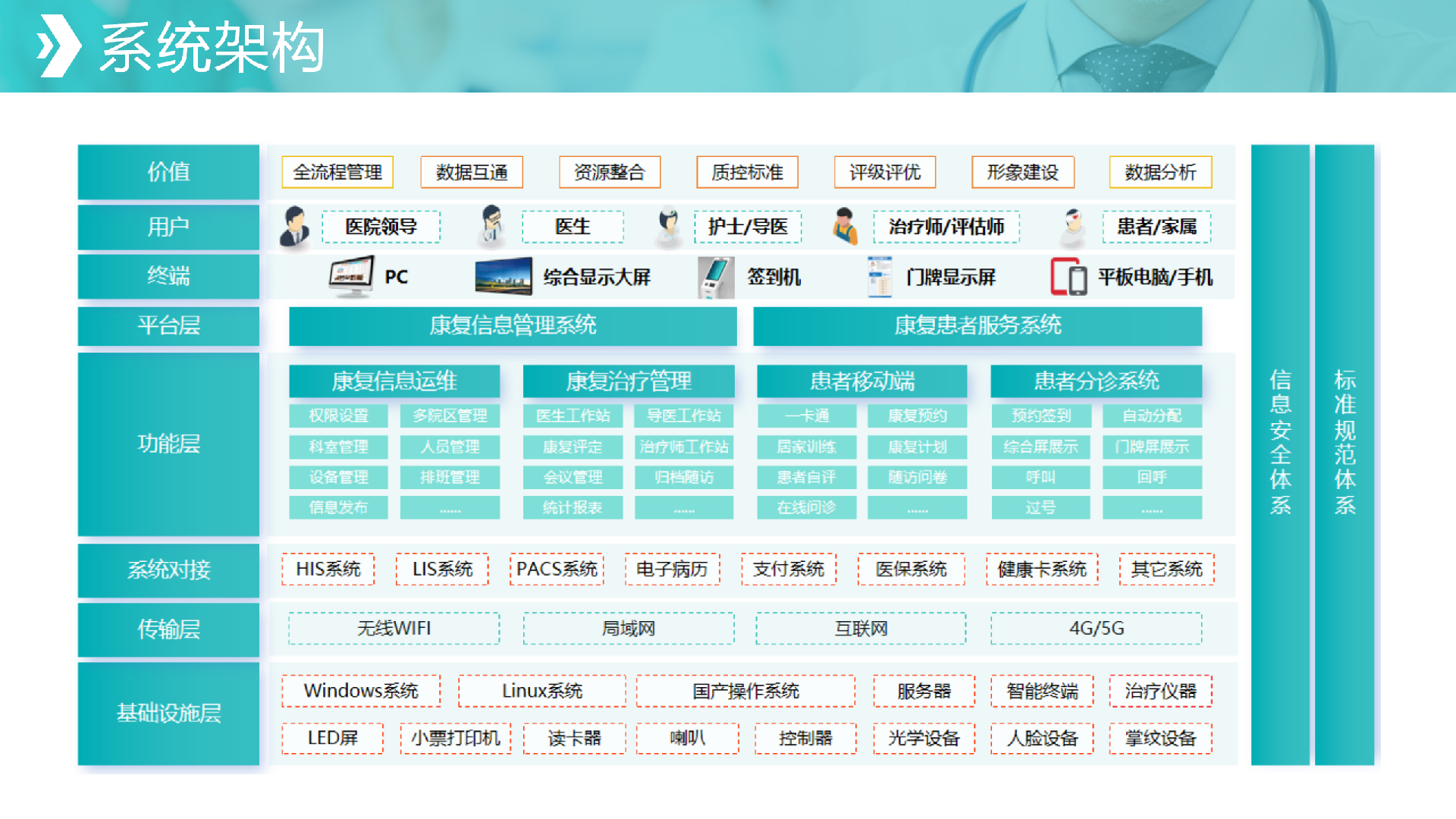
Task: Click the 患者/家属 user label
Action: tap(1156, 227)
